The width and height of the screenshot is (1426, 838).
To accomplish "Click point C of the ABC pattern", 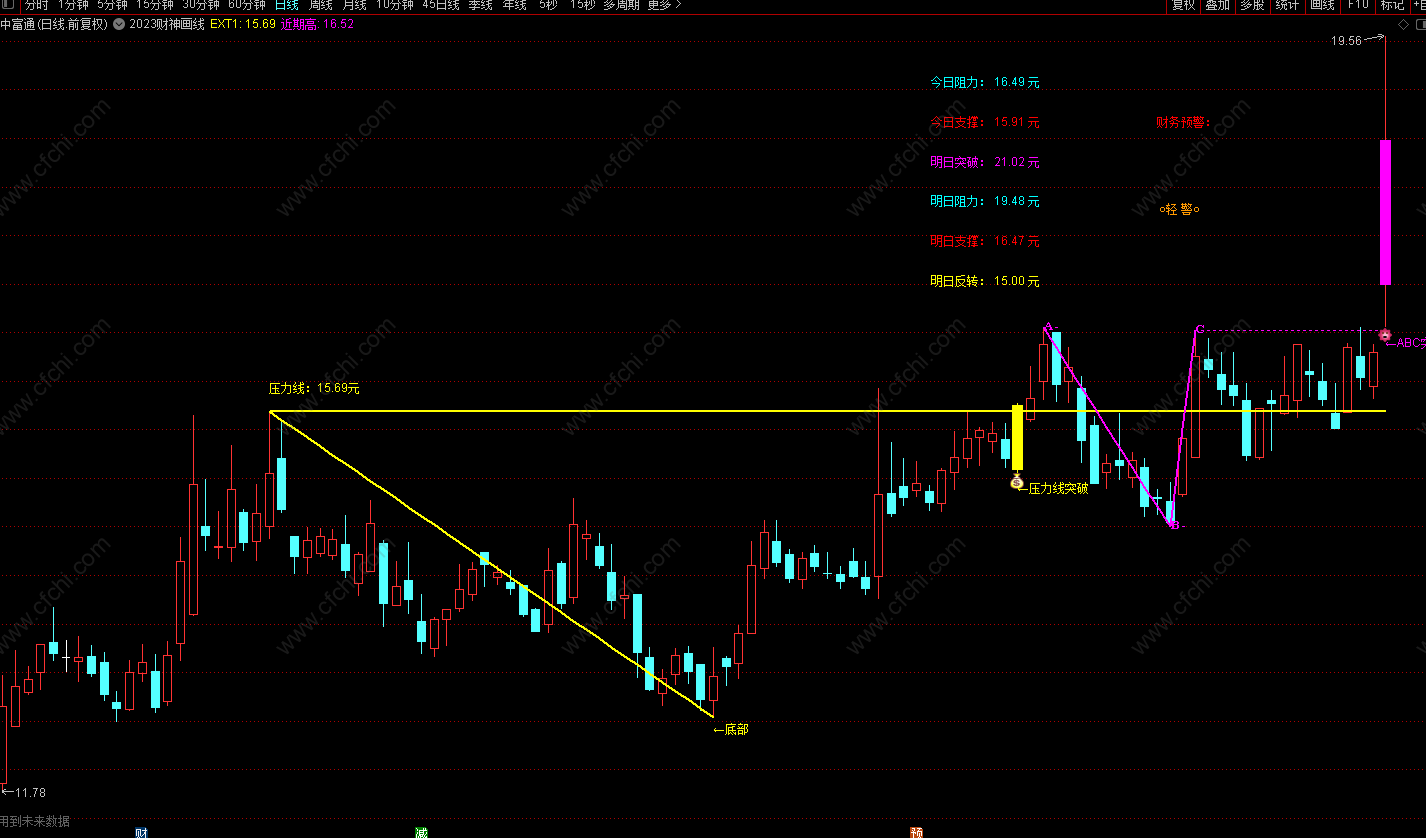I will [x=1199, y=329].
